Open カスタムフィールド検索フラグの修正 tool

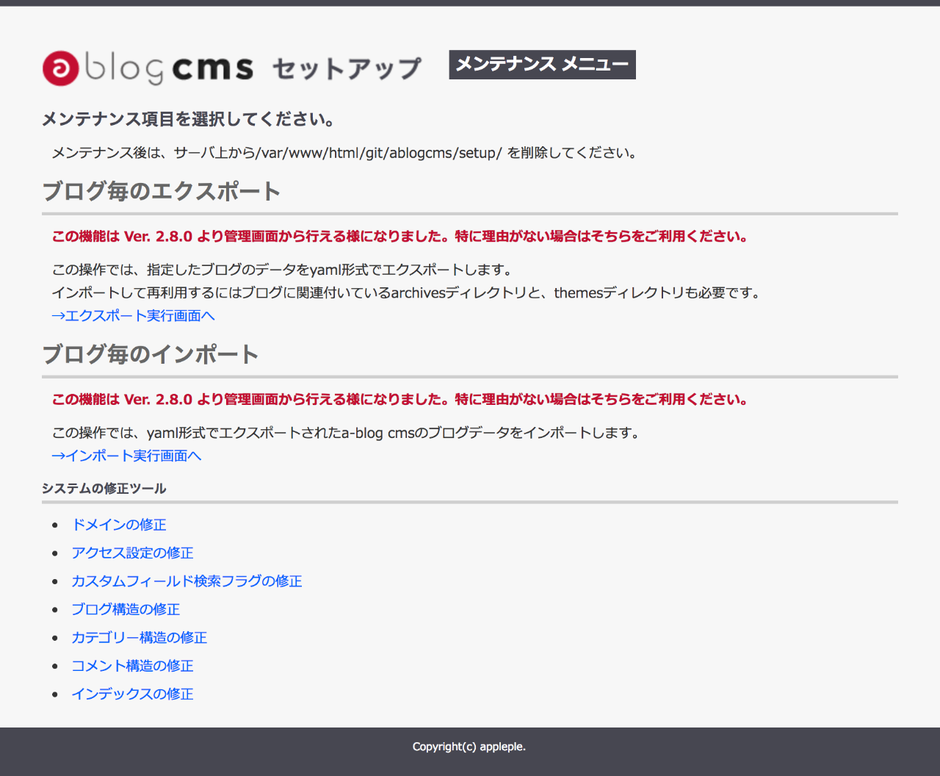point(186,580)
